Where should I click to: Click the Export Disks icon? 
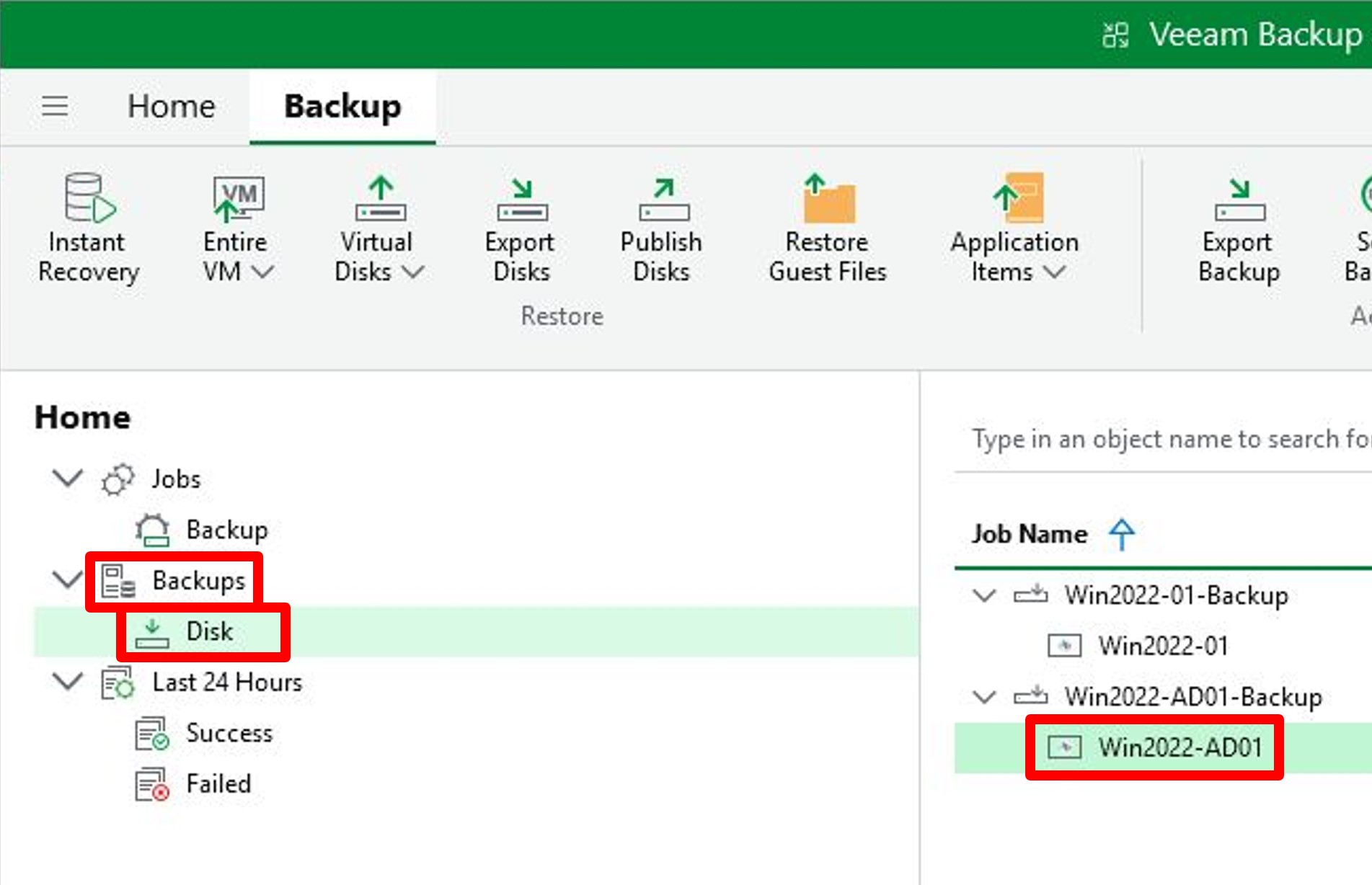[x=521, y=199]
